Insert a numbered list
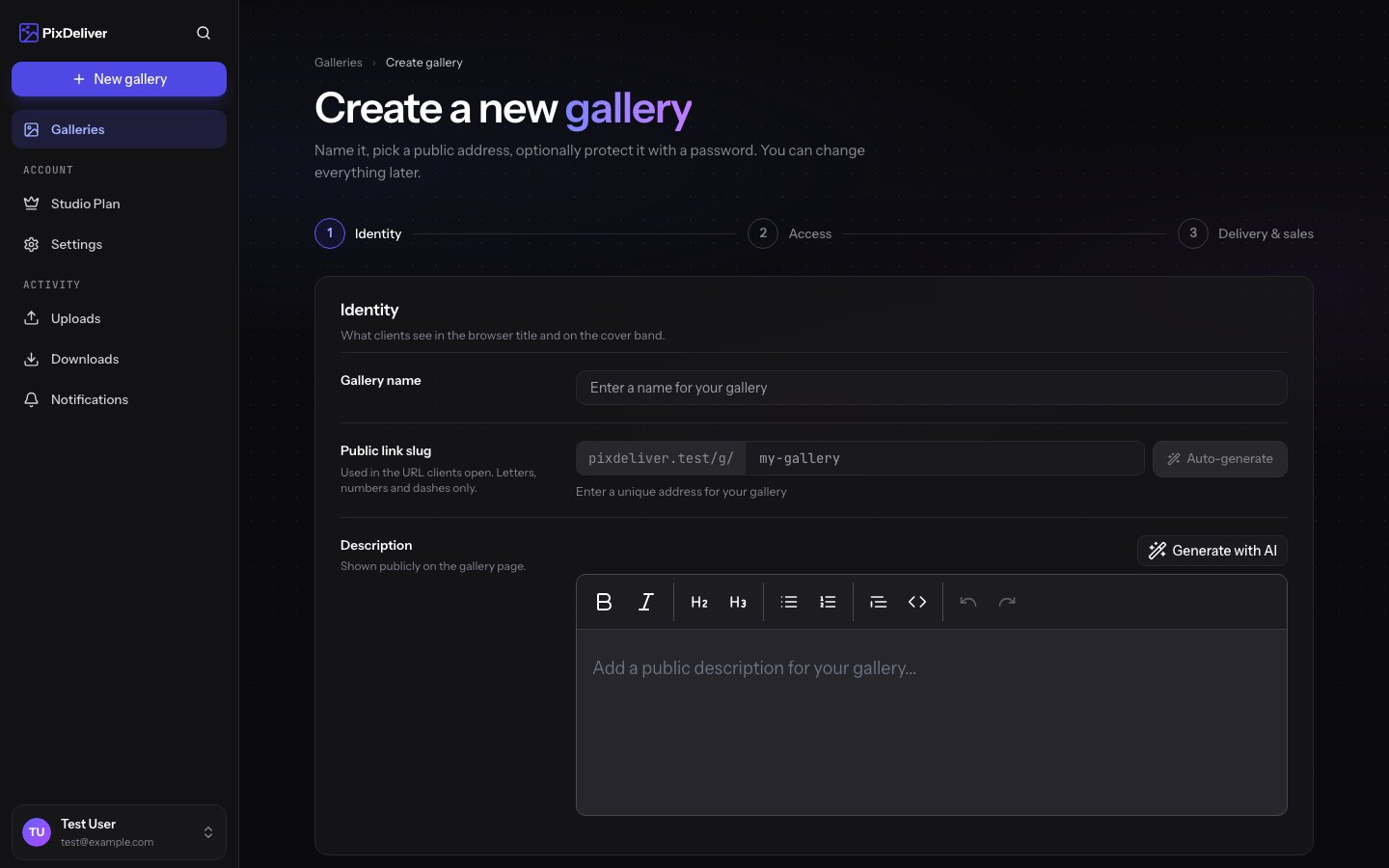This screenshot has height=868, width=1389. (x=828, y=602)
